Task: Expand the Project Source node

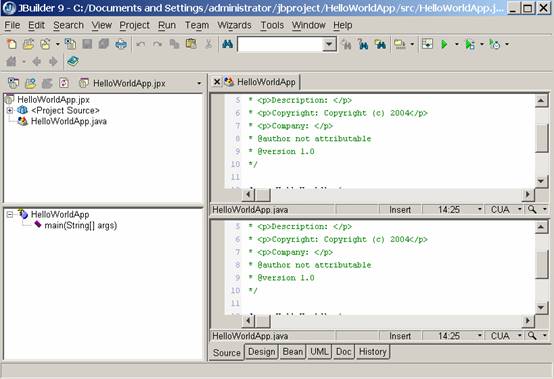Action: coord(10,111)
